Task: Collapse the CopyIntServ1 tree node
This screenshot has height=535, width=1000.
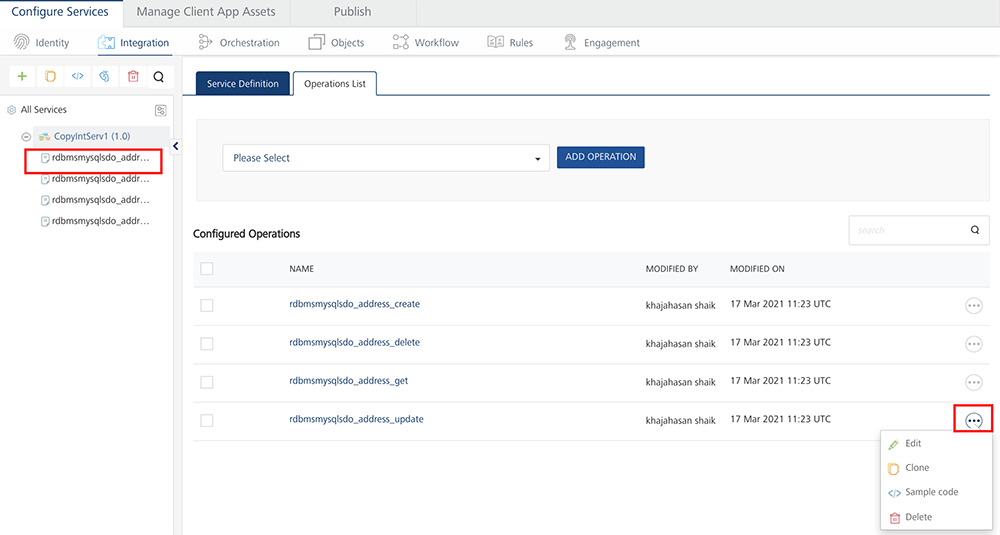Action: [x=26, y=136]
